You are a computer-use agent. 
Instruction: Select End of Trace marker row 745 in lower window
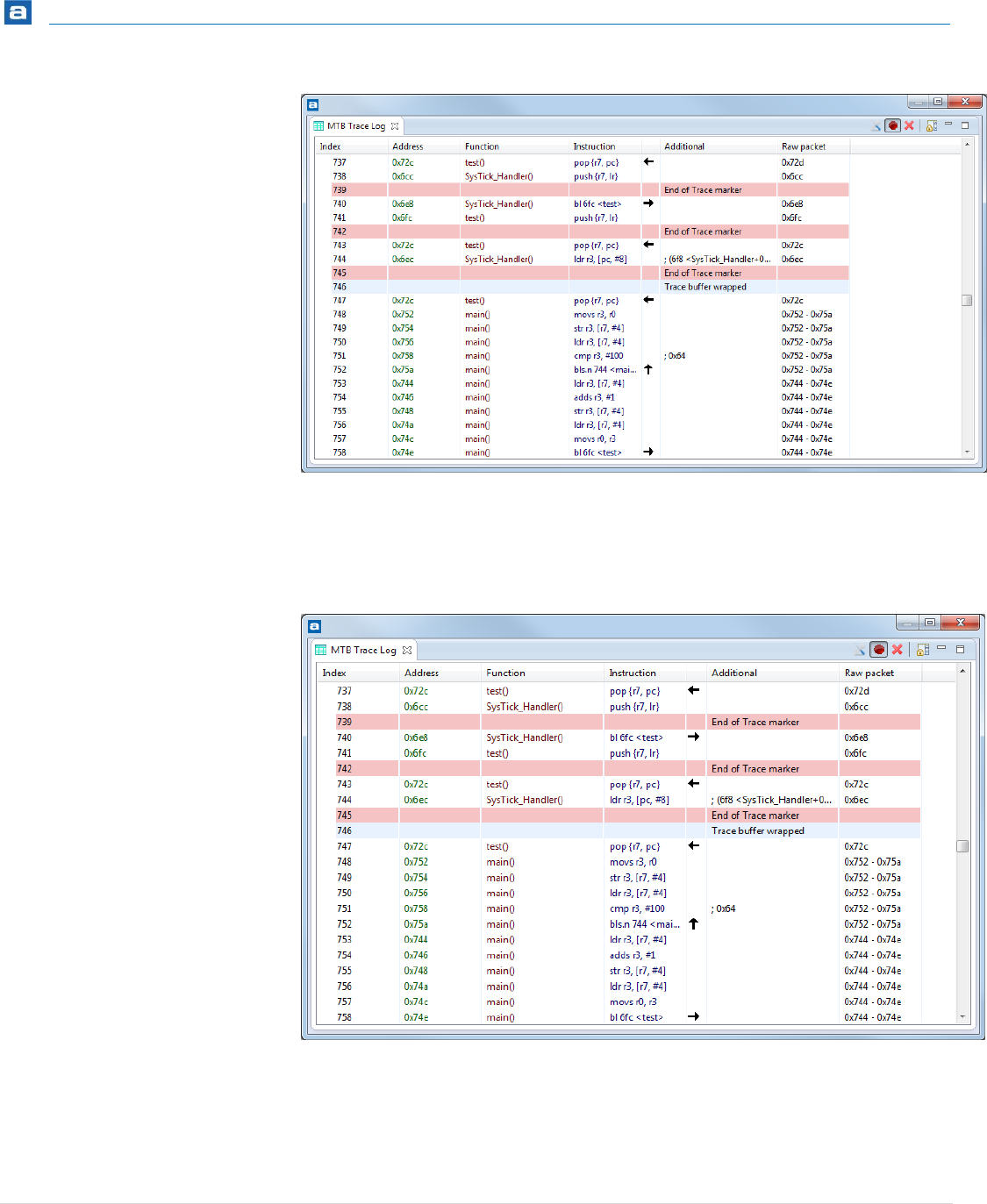tap(627, 815)
